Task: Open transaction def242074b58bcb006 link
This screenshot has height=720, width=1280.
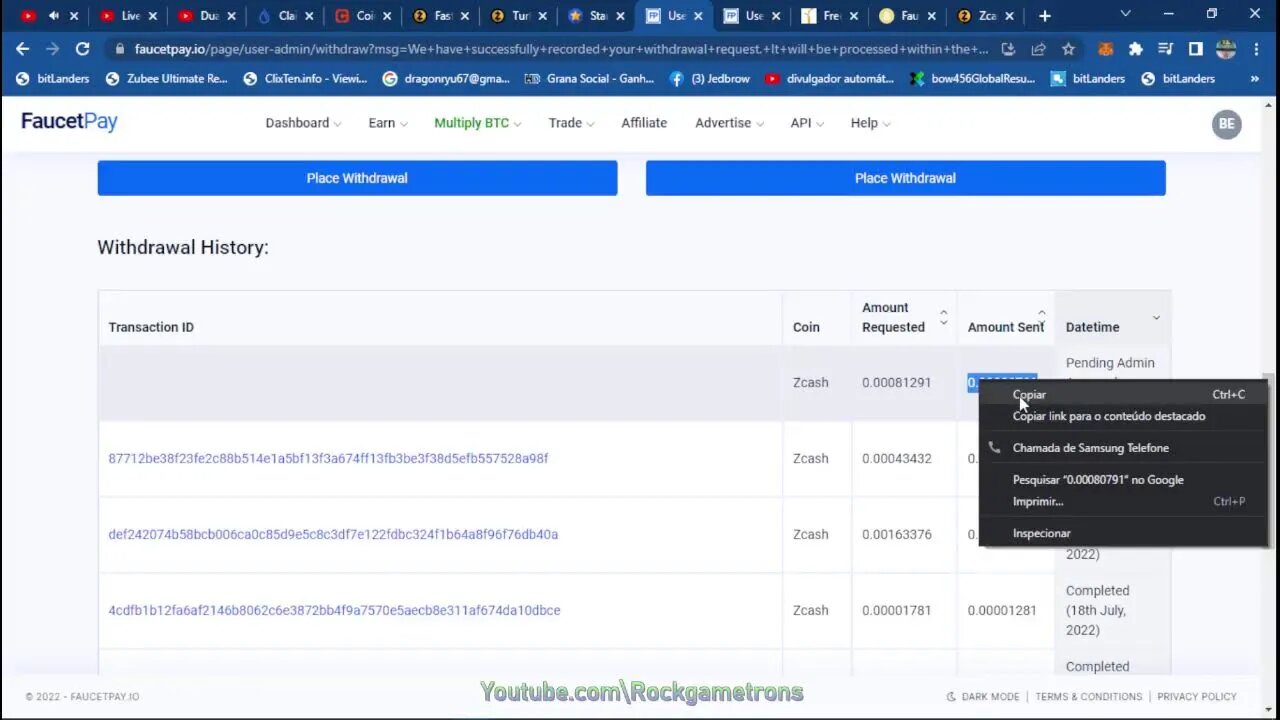Action: pos(333,535)
